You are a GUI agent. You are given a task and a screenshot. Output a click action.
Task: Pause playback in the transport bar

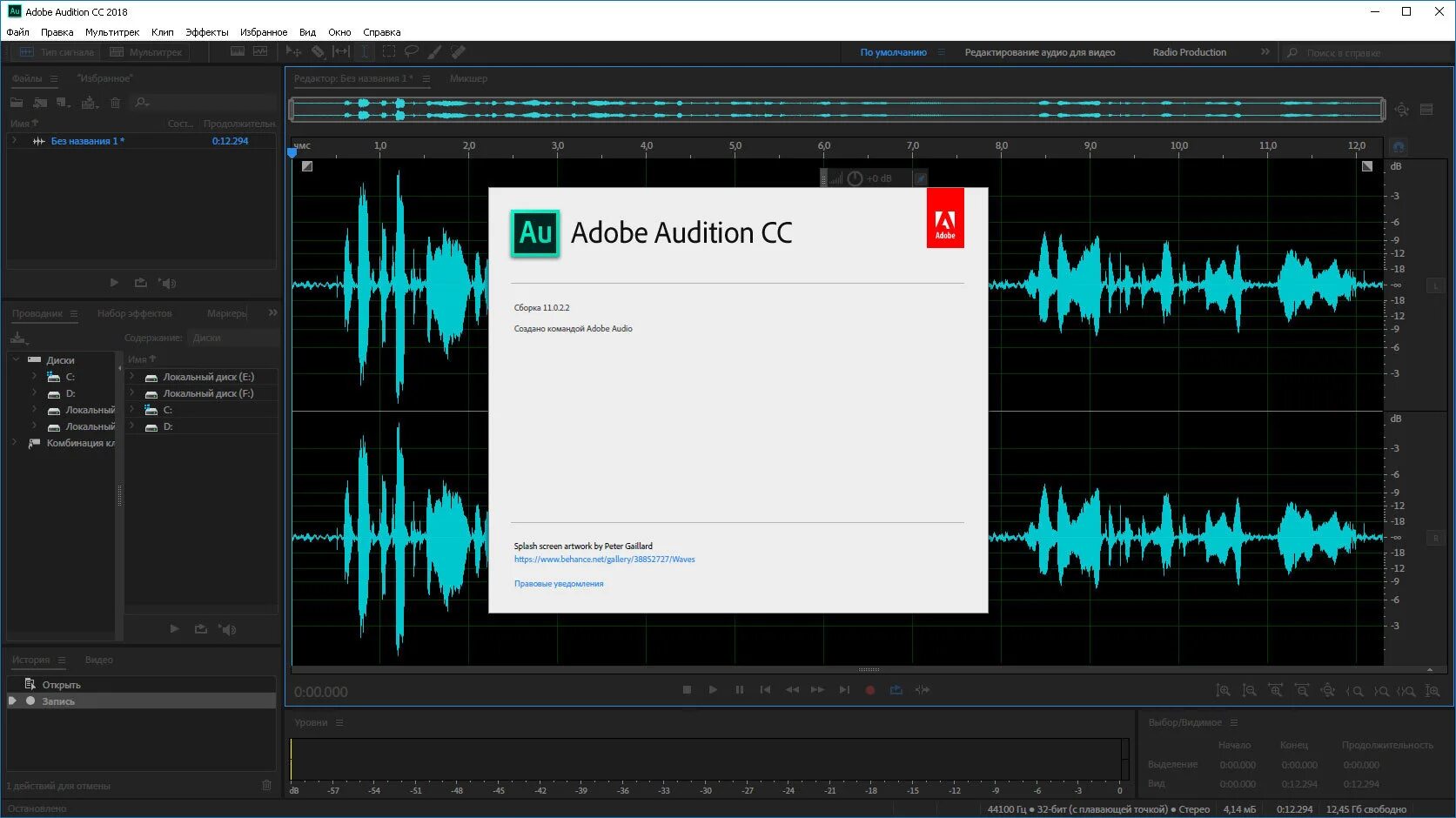(739, 690)
